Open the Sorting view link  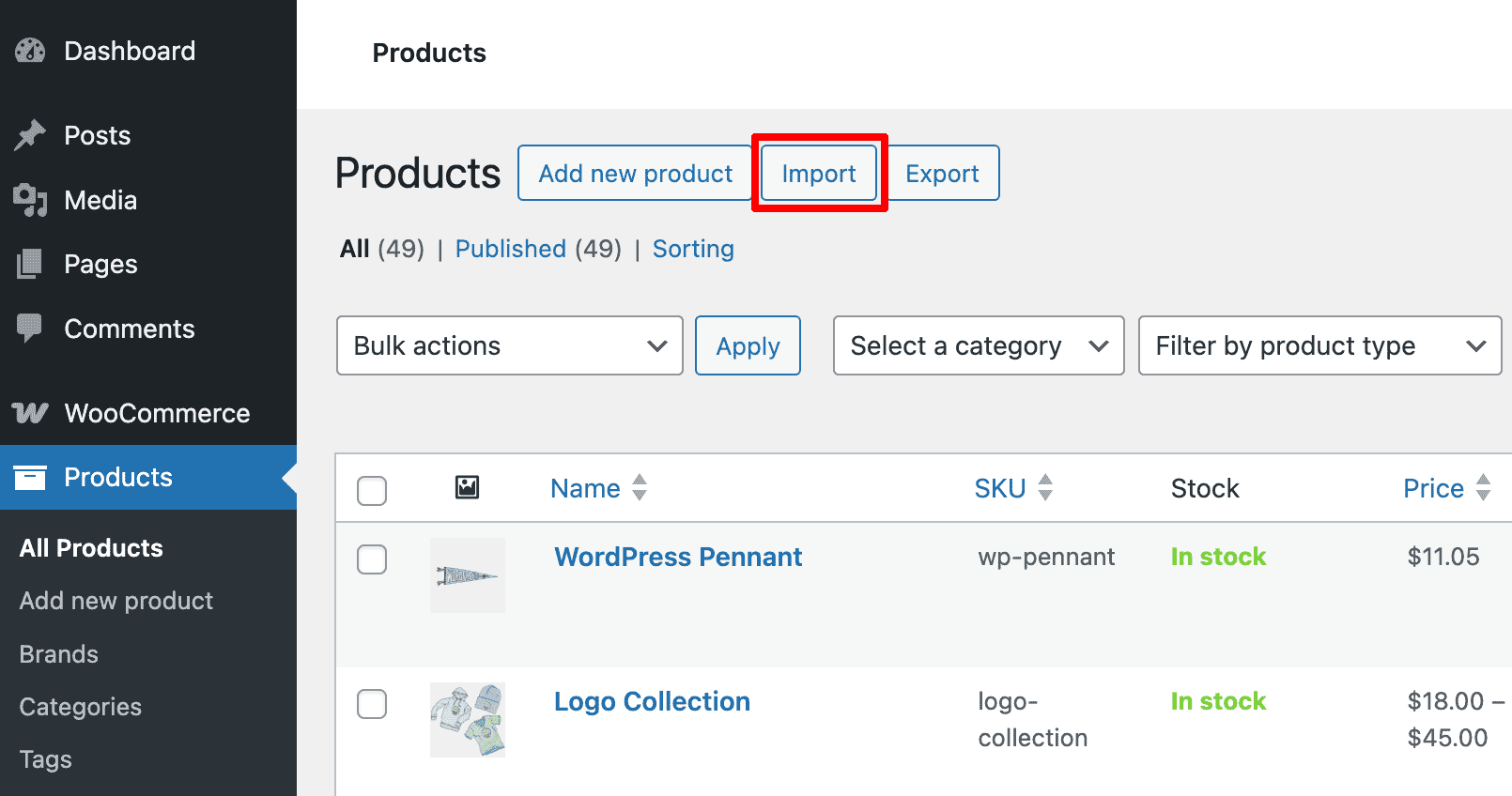pos(693,249)
